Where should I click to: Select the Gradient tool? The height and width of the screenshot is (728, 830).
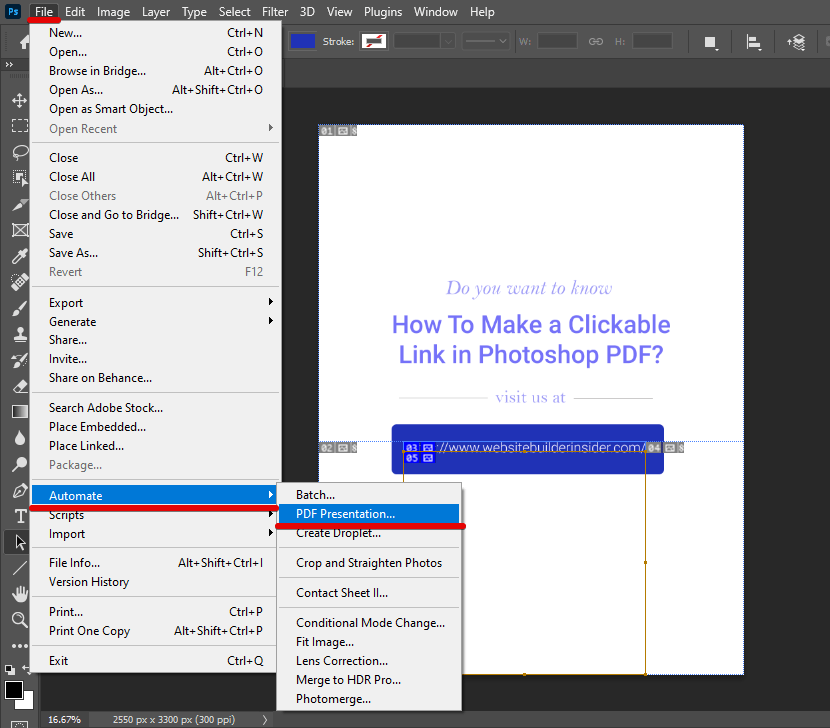18,410
